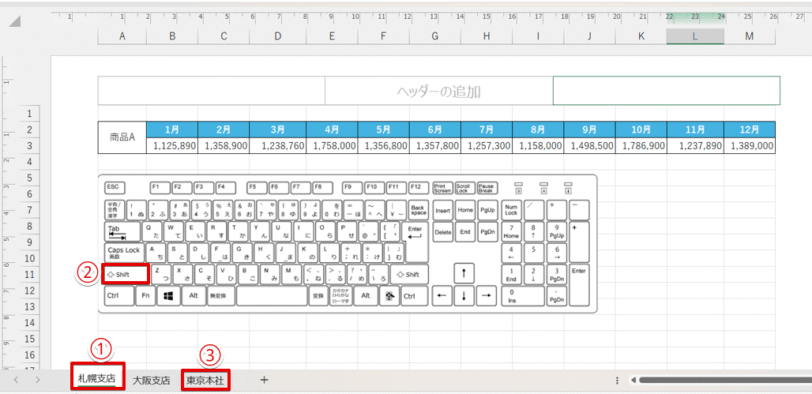
Task: Click the tab bar splitter three-dots handle
Action: pyautogui.click(x=617, y=381)
